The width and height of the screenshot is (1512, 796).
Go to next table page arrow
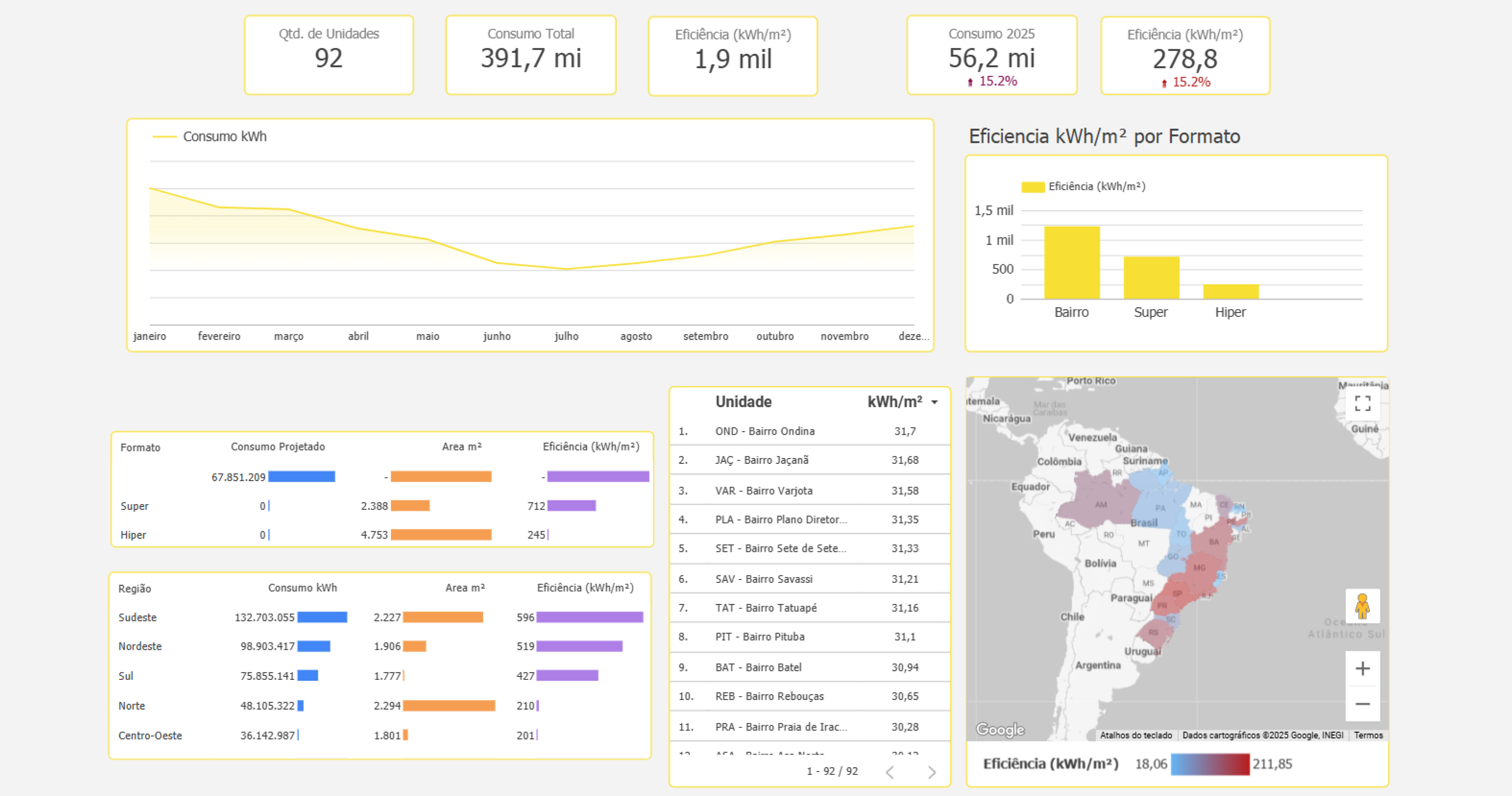pos(931,772)
